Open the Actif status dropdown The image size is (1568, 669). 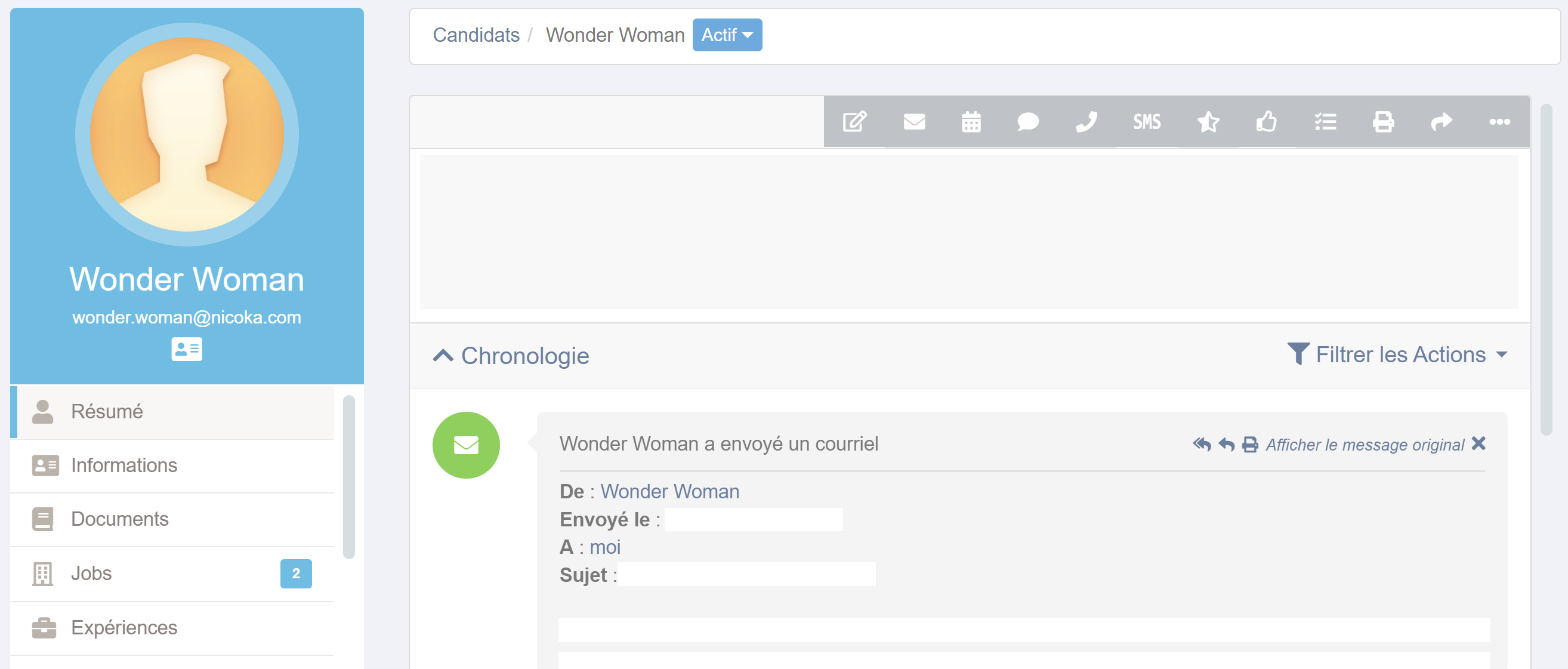tap(727, 35)
